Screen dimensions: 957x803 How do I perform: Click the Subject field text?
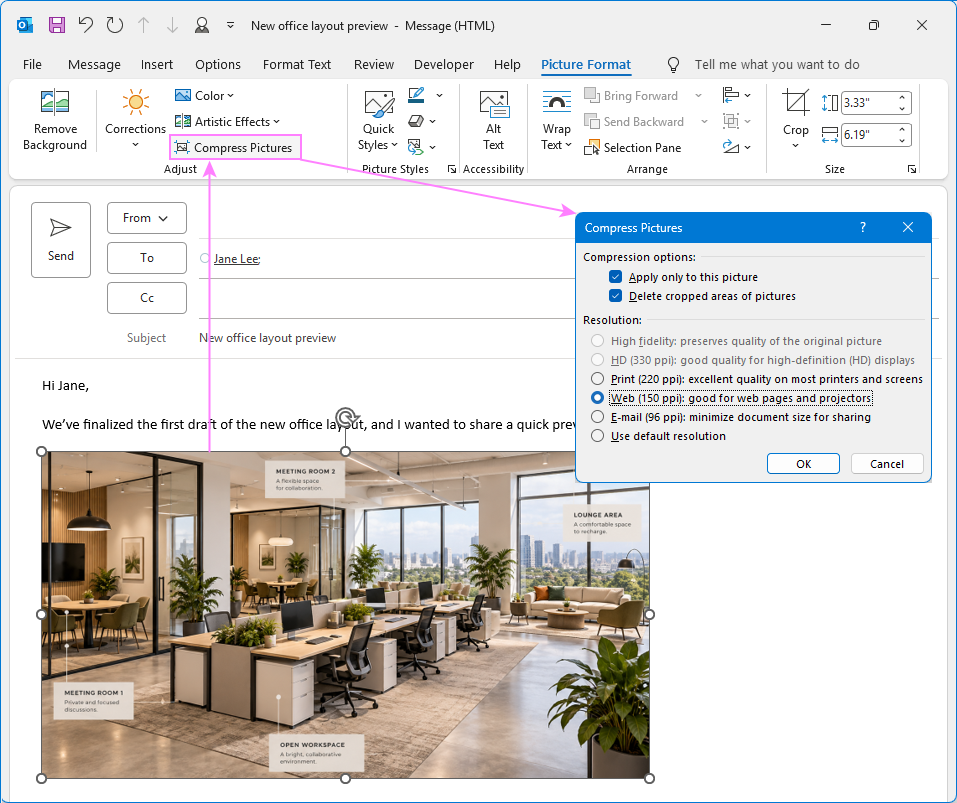[x=267, y=338]
